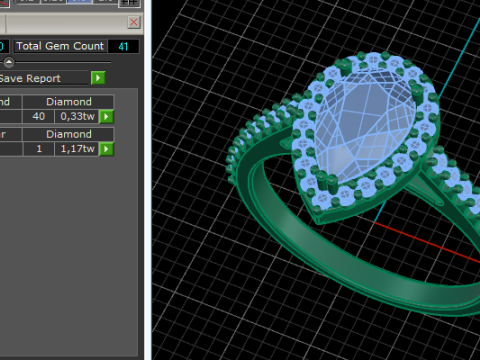Click the green arrow in the 0,33tw row
Image resolution: width=480 pixels, height=360 pixels.
tap(107, 117)
